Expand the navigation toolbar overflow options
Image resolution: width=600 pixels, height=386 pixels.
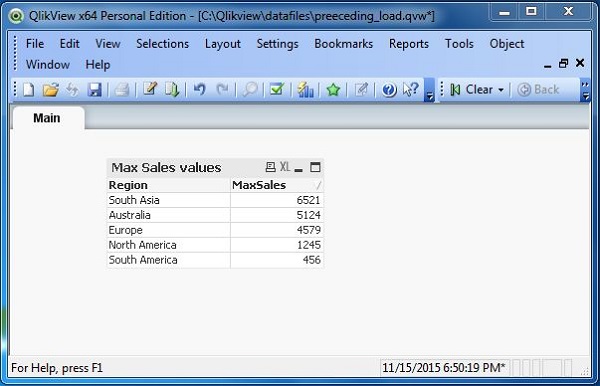pyautogui.click(x=585, y=90)
